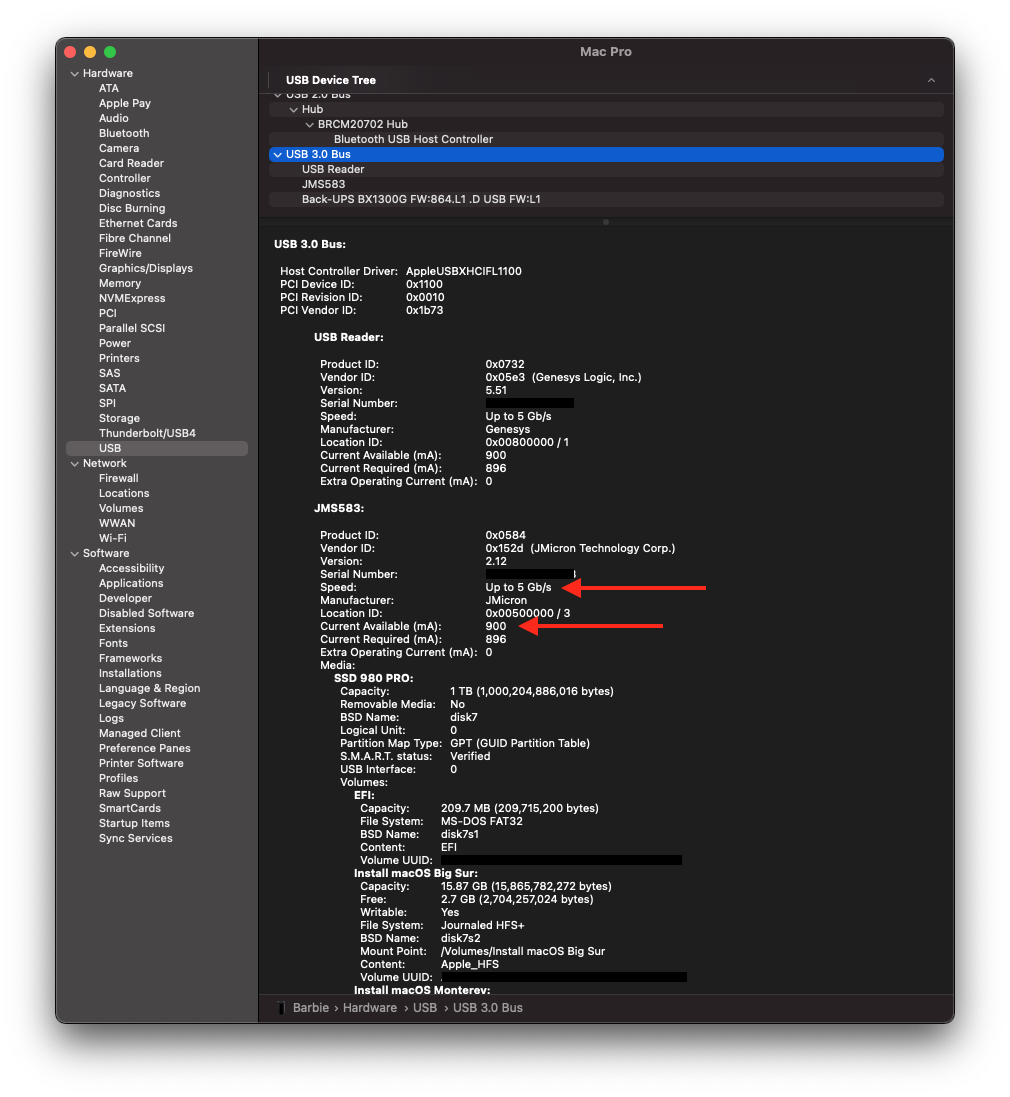Select Fibre Channel in sidebar
The width and height of the screenshot is (1010, 1097).
tap(134, 239)
